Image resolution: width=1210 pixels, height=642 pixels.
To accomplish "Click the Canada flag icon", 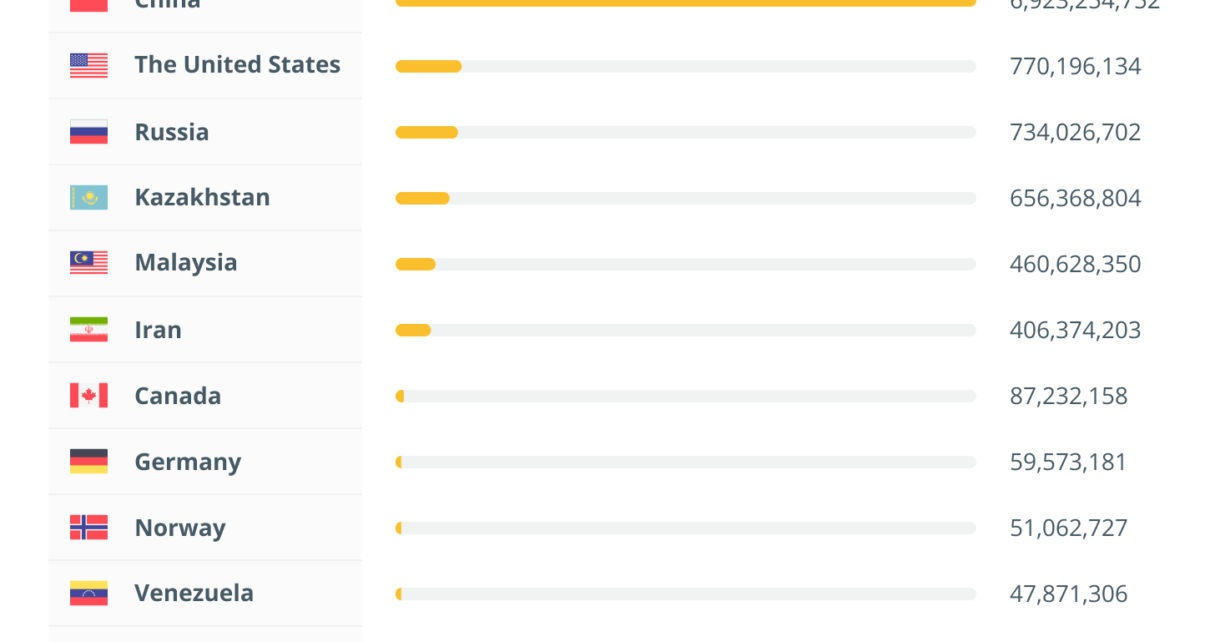I will (x=89, y=396).
